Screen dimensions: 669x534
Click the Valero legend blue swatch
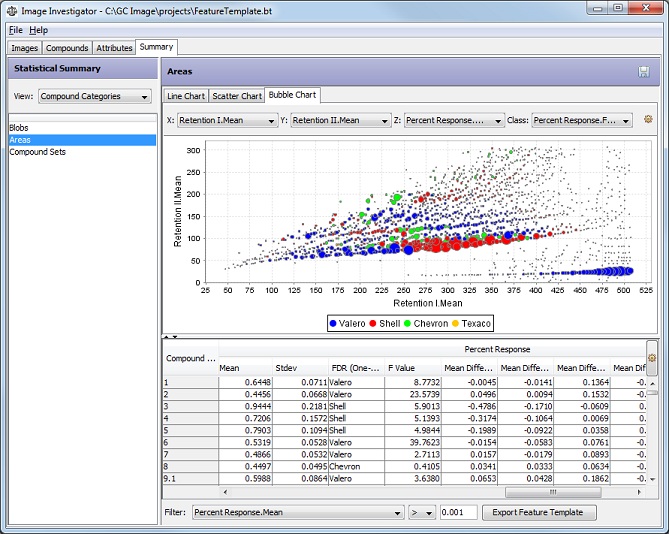pyautogui.click(x=333, y=324)
